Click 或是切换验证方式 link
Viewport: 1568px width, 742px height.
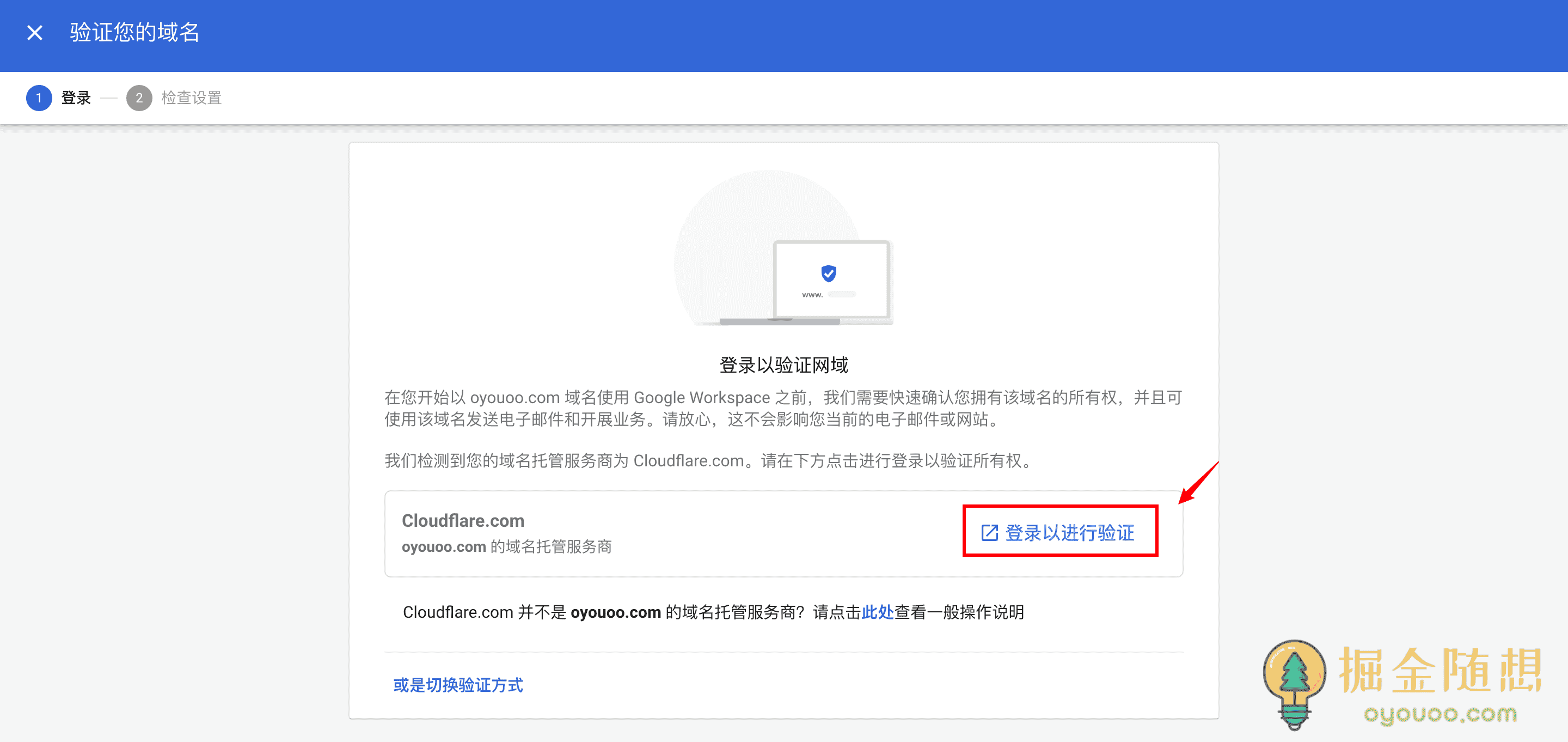coord(458,685)
